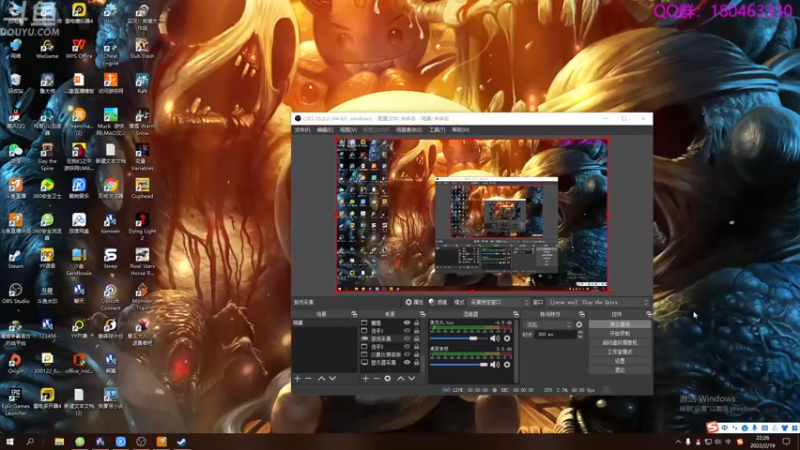Adjust the 桌面音频 volume slider

[459, 364]
